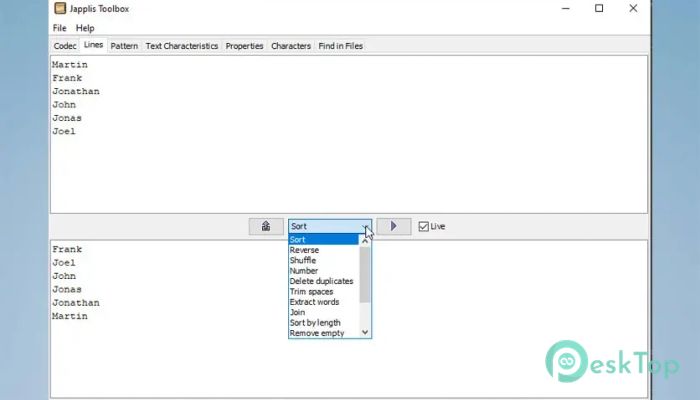Choose Number from the operation list
Screen dimensions: 700x400
coord(324,271)
